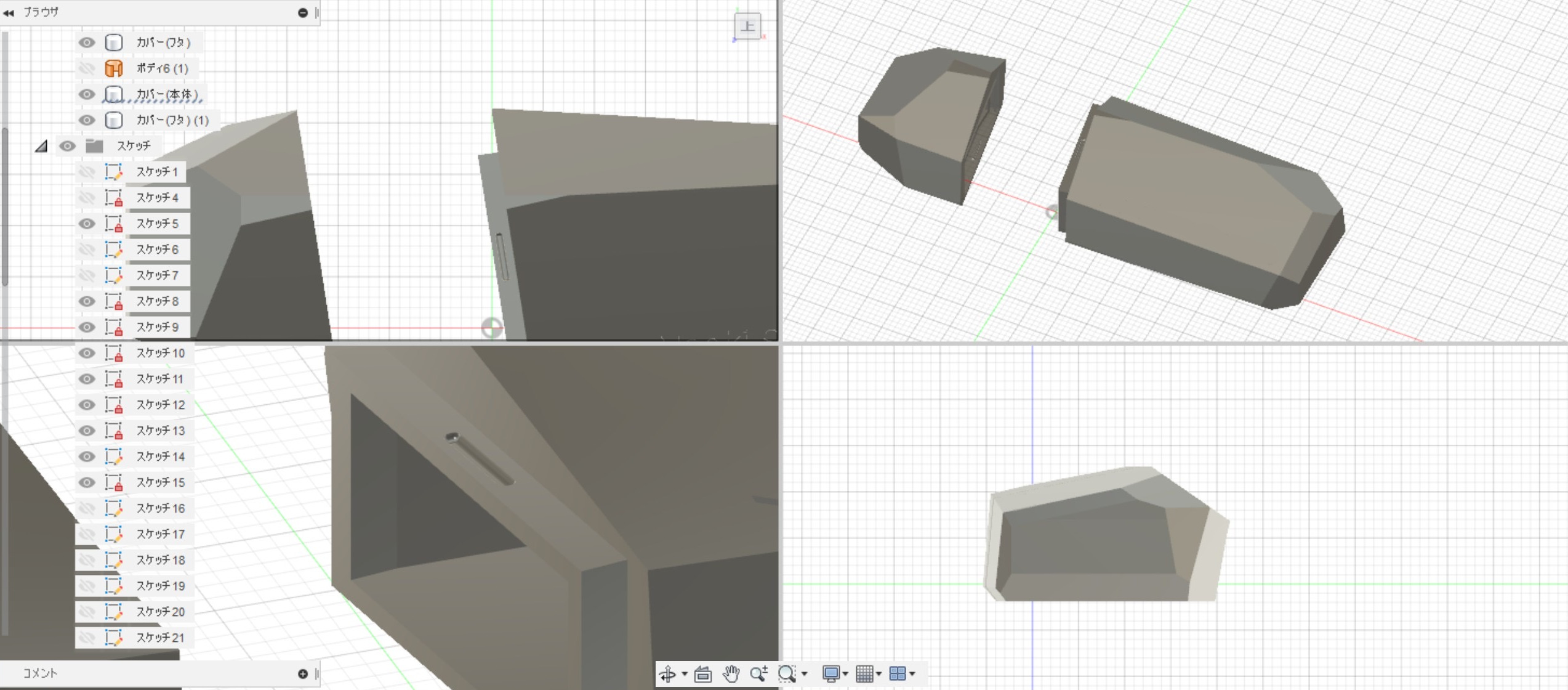The width and height of the screenshot is (1568, 690).
Task: Select the スケッチ11 row label
Action: 160,379
